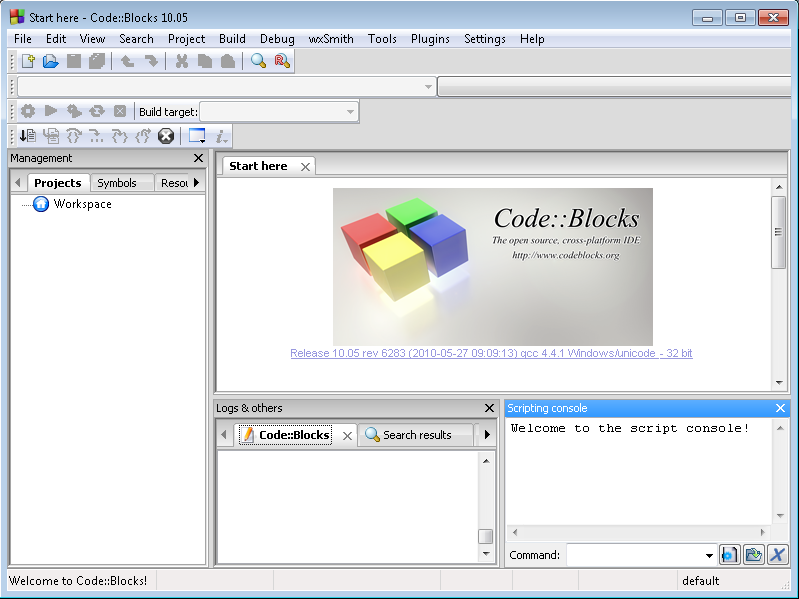Click the Stop debugger icon

tap(166, 136)
